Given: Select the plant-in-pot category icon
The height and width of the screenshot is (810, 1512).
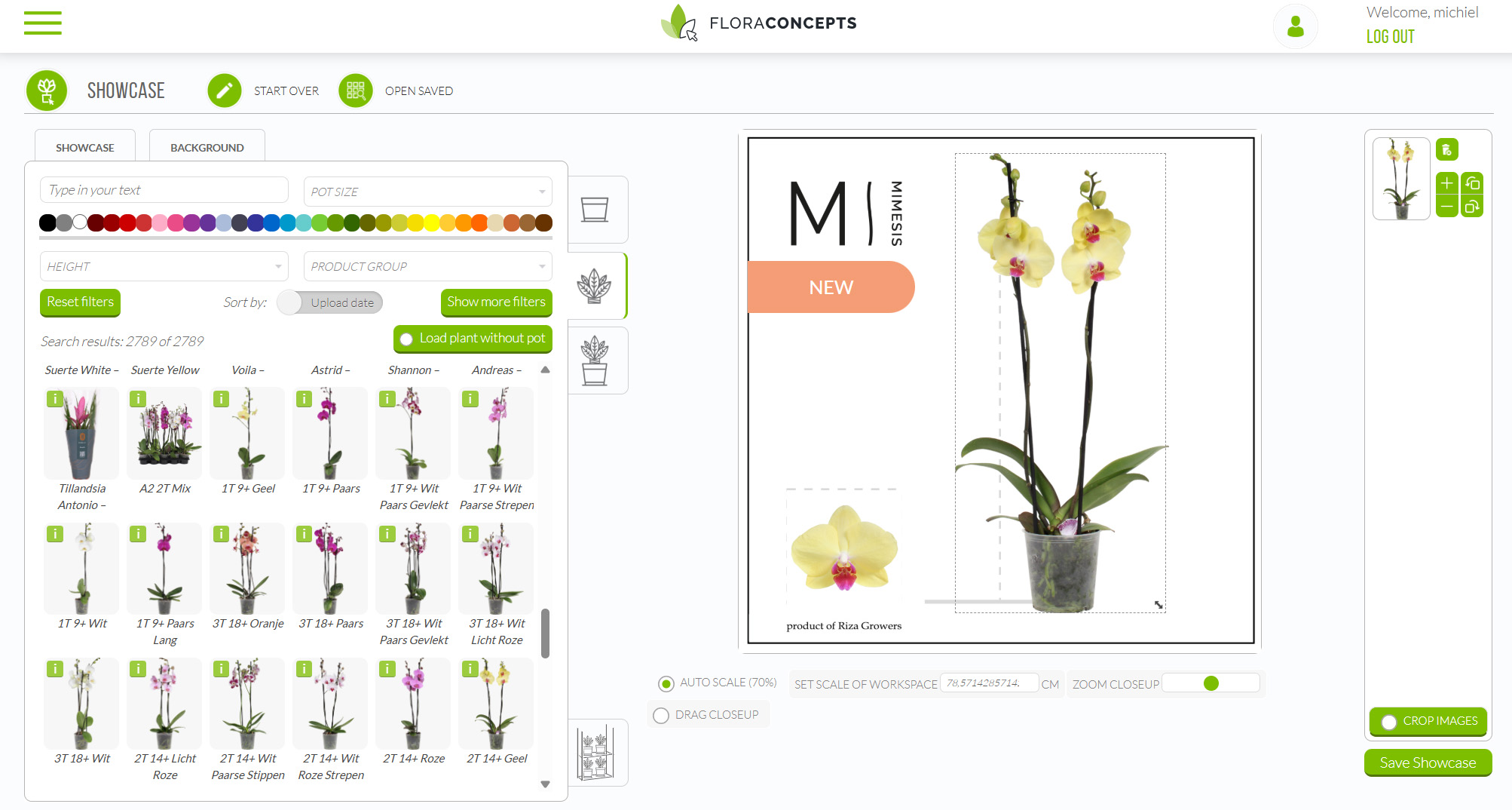Looking at the screenshot, I should pos(594,361).
